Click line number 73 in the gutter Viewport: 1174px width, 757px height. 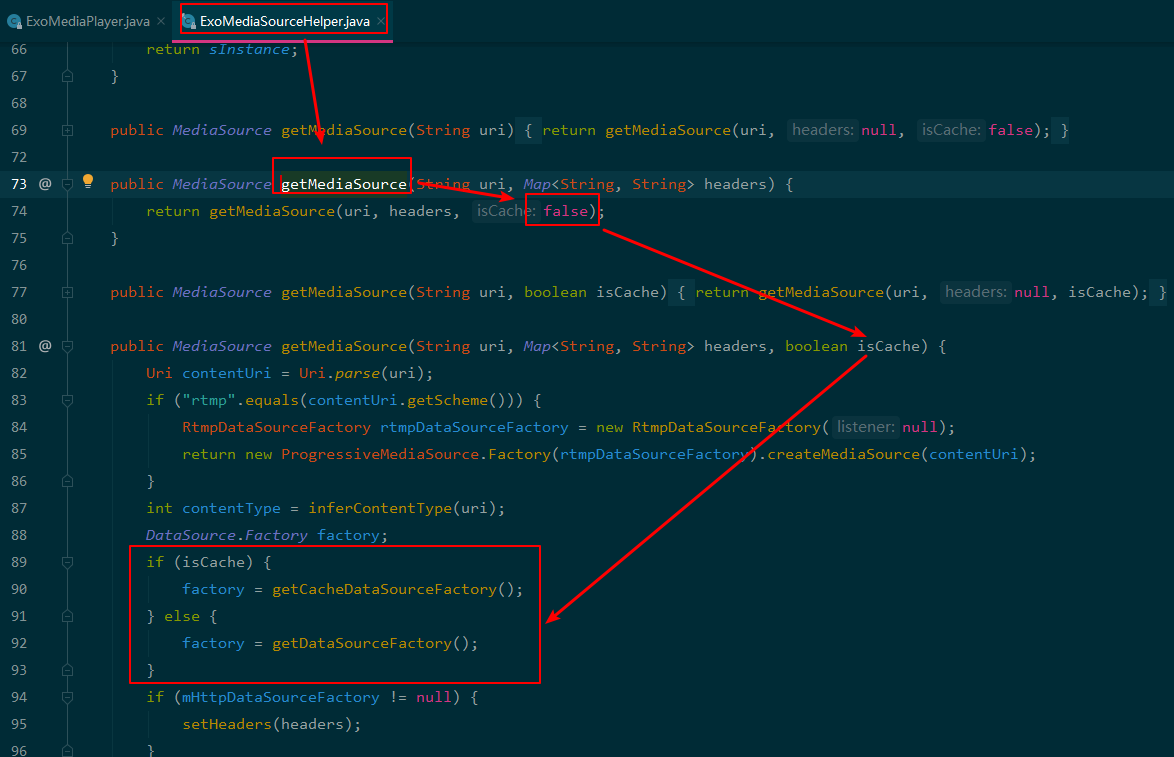click(19, 184)
